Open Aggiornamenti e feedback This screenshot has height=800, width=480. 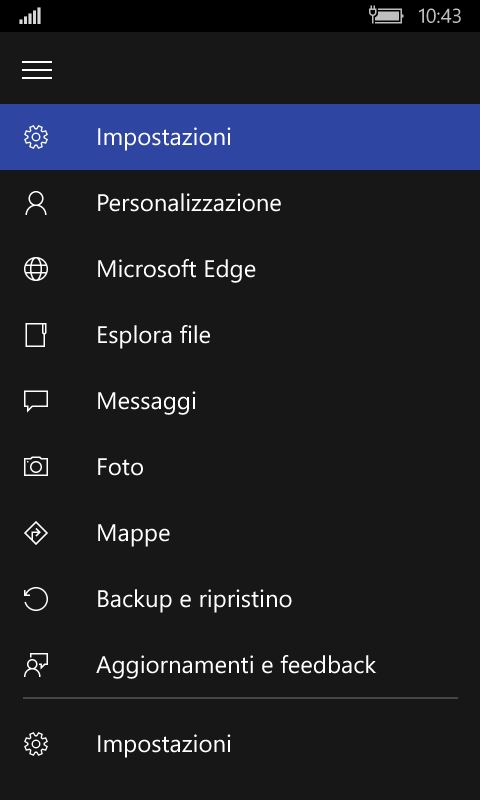click(240, 665)
